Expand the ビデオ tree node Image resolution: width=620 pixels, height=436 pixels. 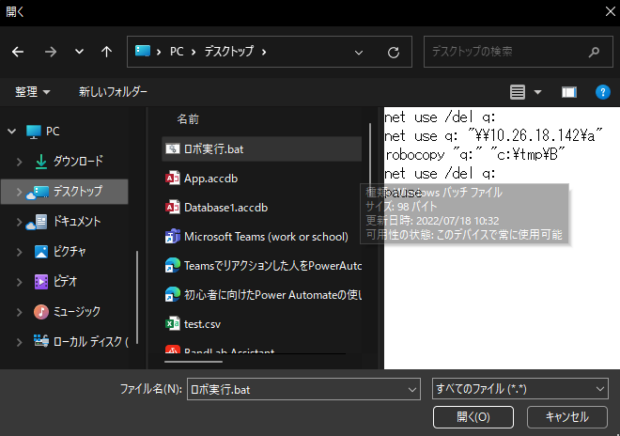click(x=19, y=282)
